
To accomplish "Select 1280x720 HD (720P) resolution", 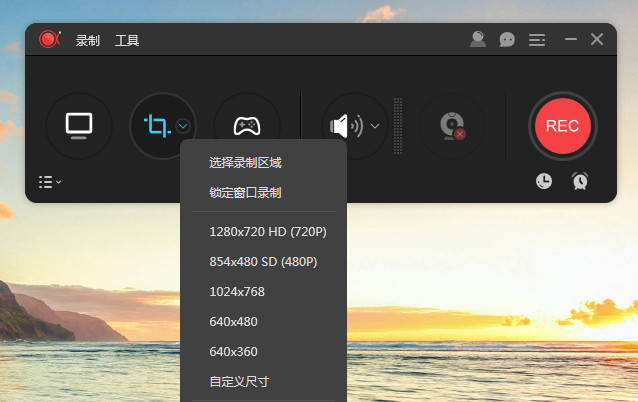I will 268,232.
